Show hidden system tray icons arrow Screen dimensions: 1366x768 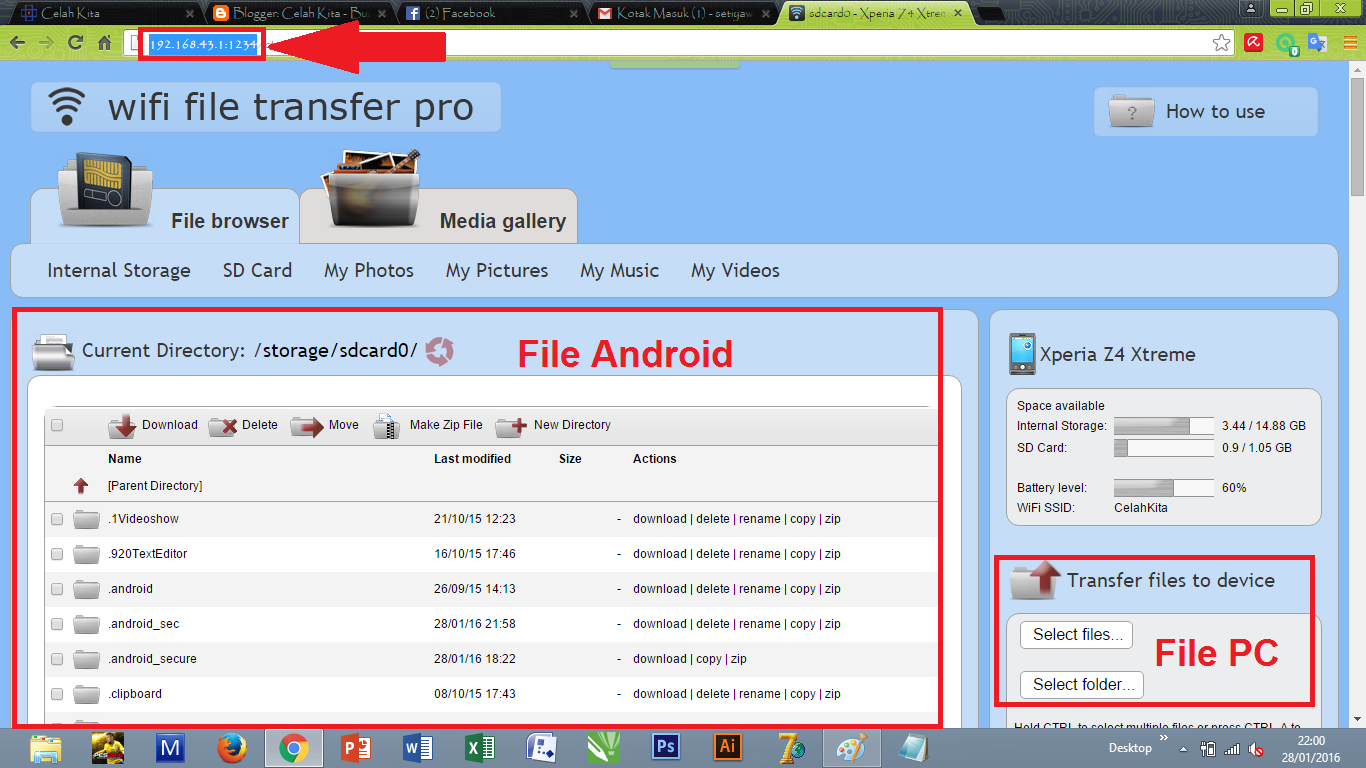click(x=1184, y=748)
